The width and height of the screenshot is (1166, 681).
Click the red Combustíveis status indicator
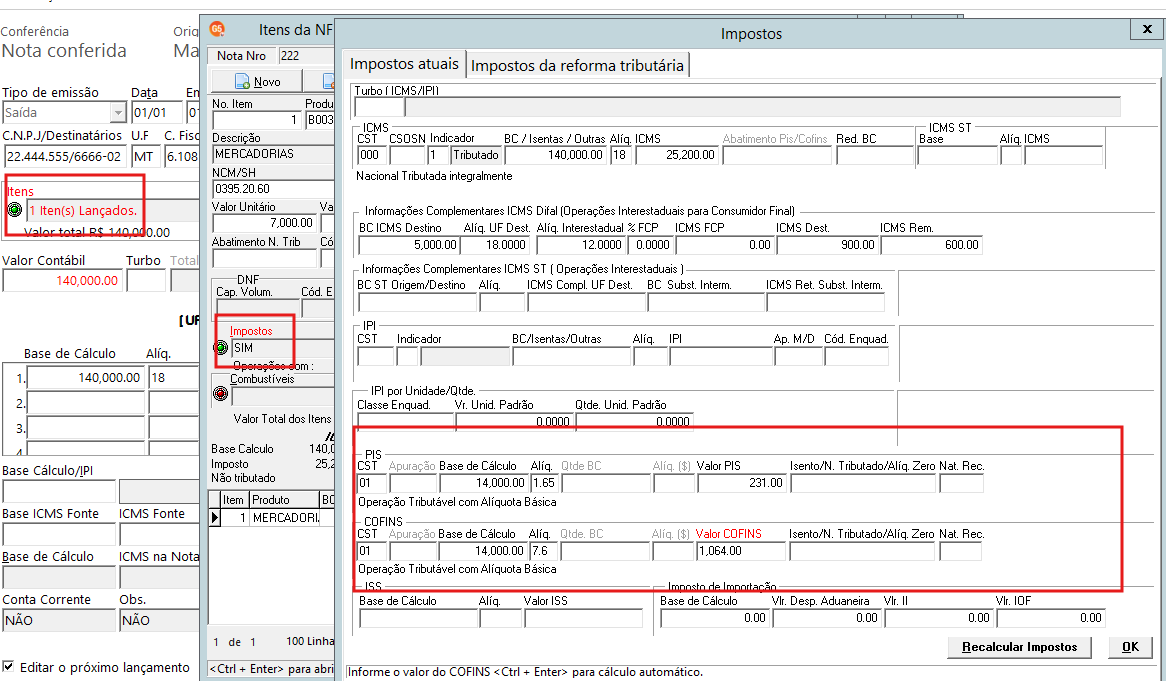221,393
